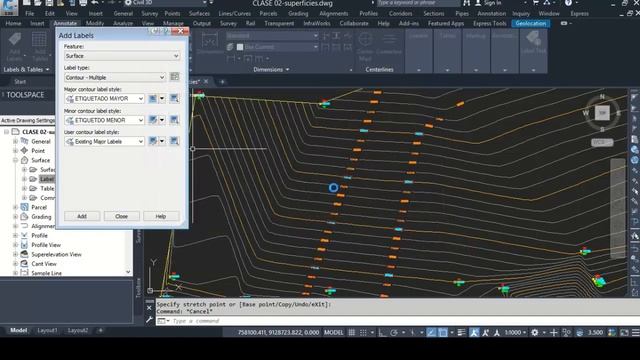Expand the Parcel tree node
Viewport: 640px width, 360px height.
pyautogui.click(x=16, y=207)
